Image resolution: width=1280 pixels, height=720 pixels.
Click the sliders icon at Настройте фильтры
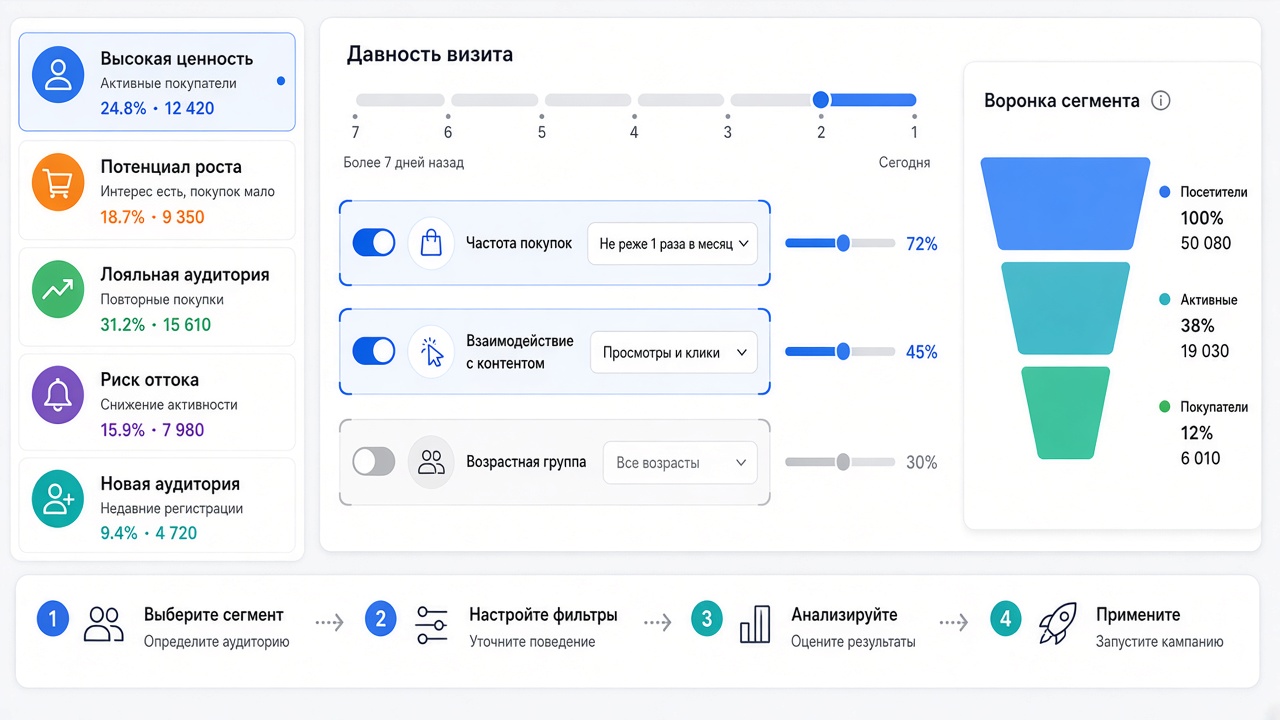click(431, 624)
